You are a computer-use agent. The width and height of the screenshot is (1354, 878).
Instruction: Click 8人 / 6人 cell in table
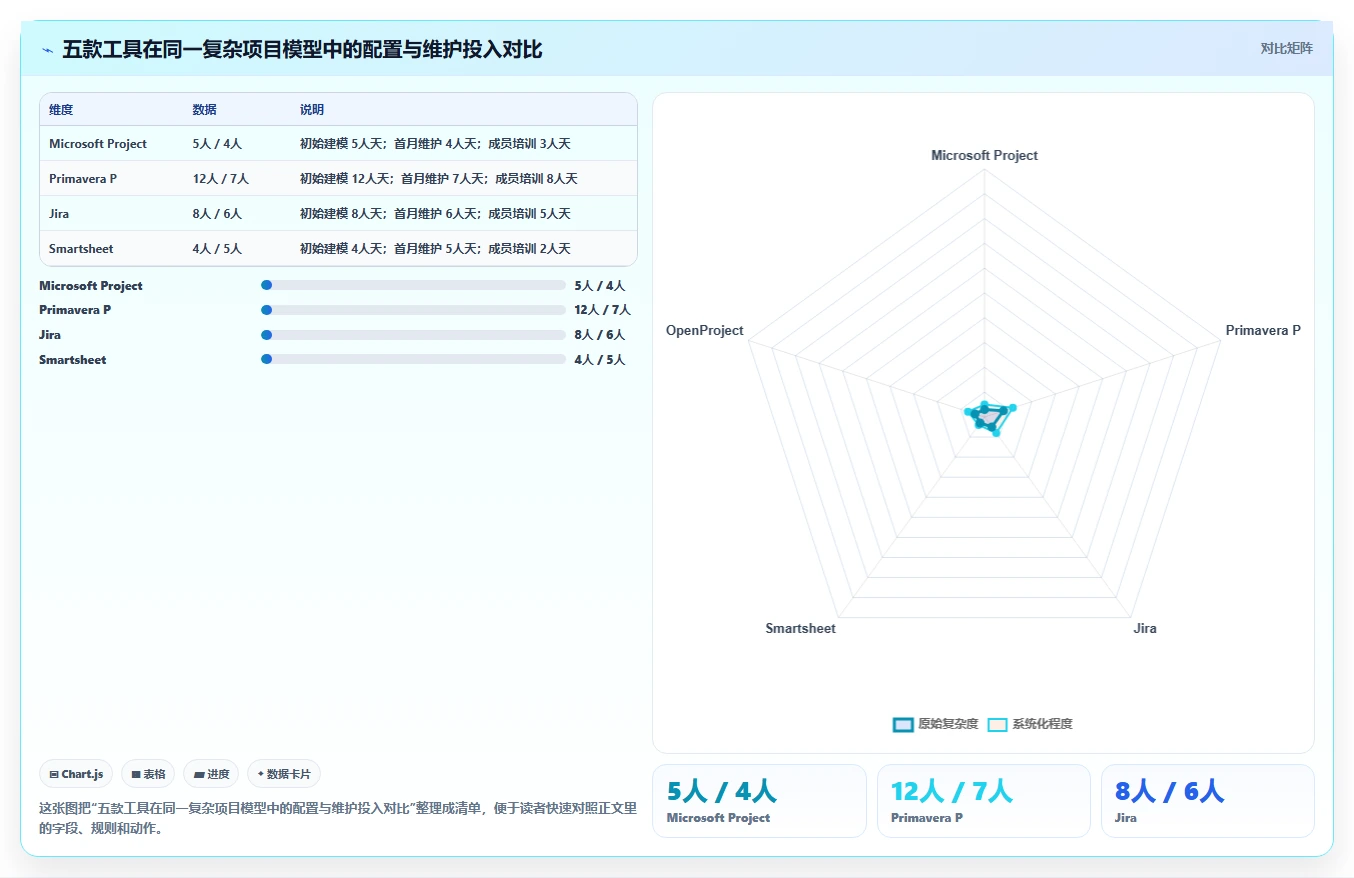[x=217, y=214]
